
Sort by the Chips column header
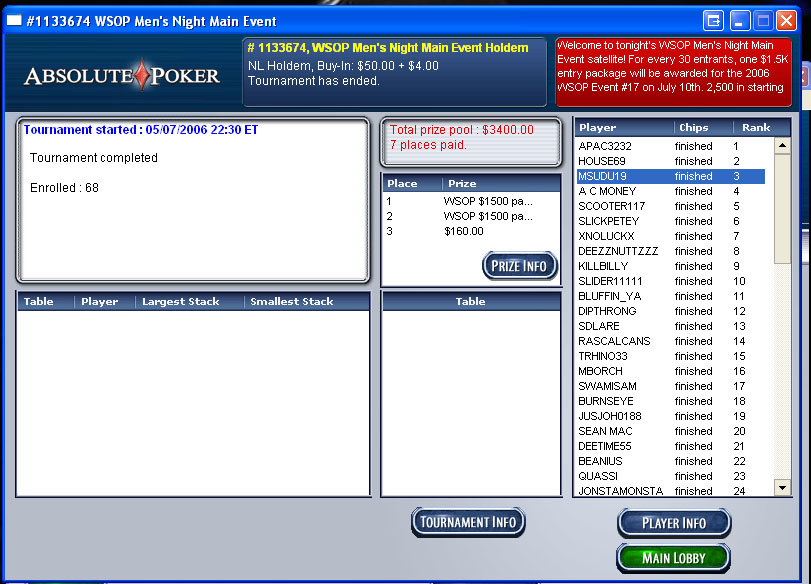click(x=703, y=127)
